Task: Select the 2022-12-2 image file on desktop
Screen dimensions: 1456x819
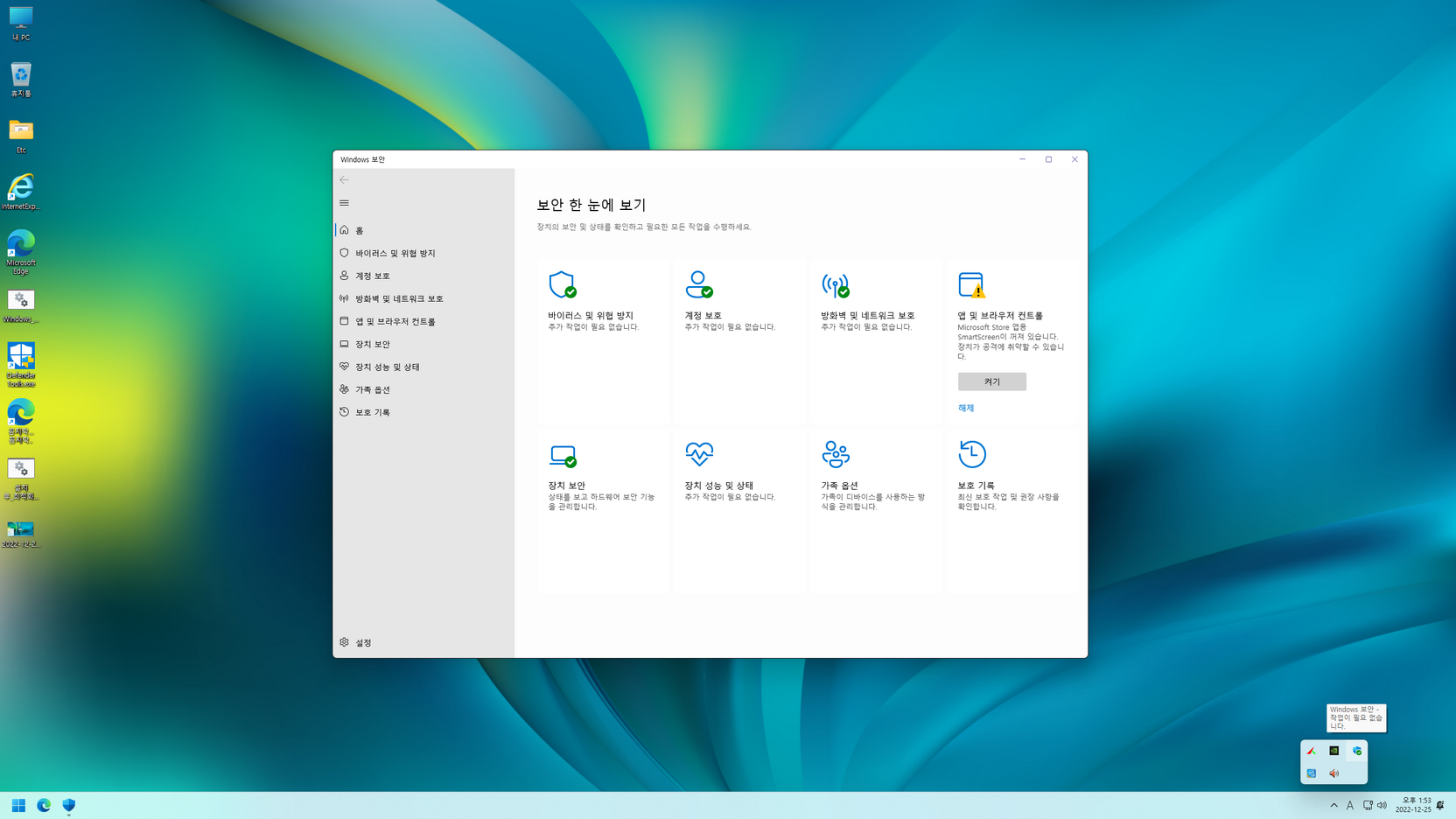Action: pos(21,533)
